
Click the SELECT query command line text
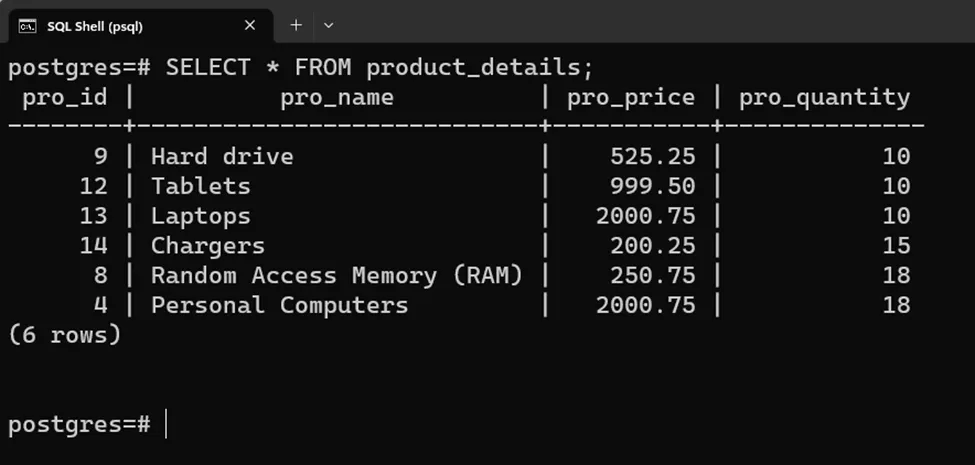301,67
